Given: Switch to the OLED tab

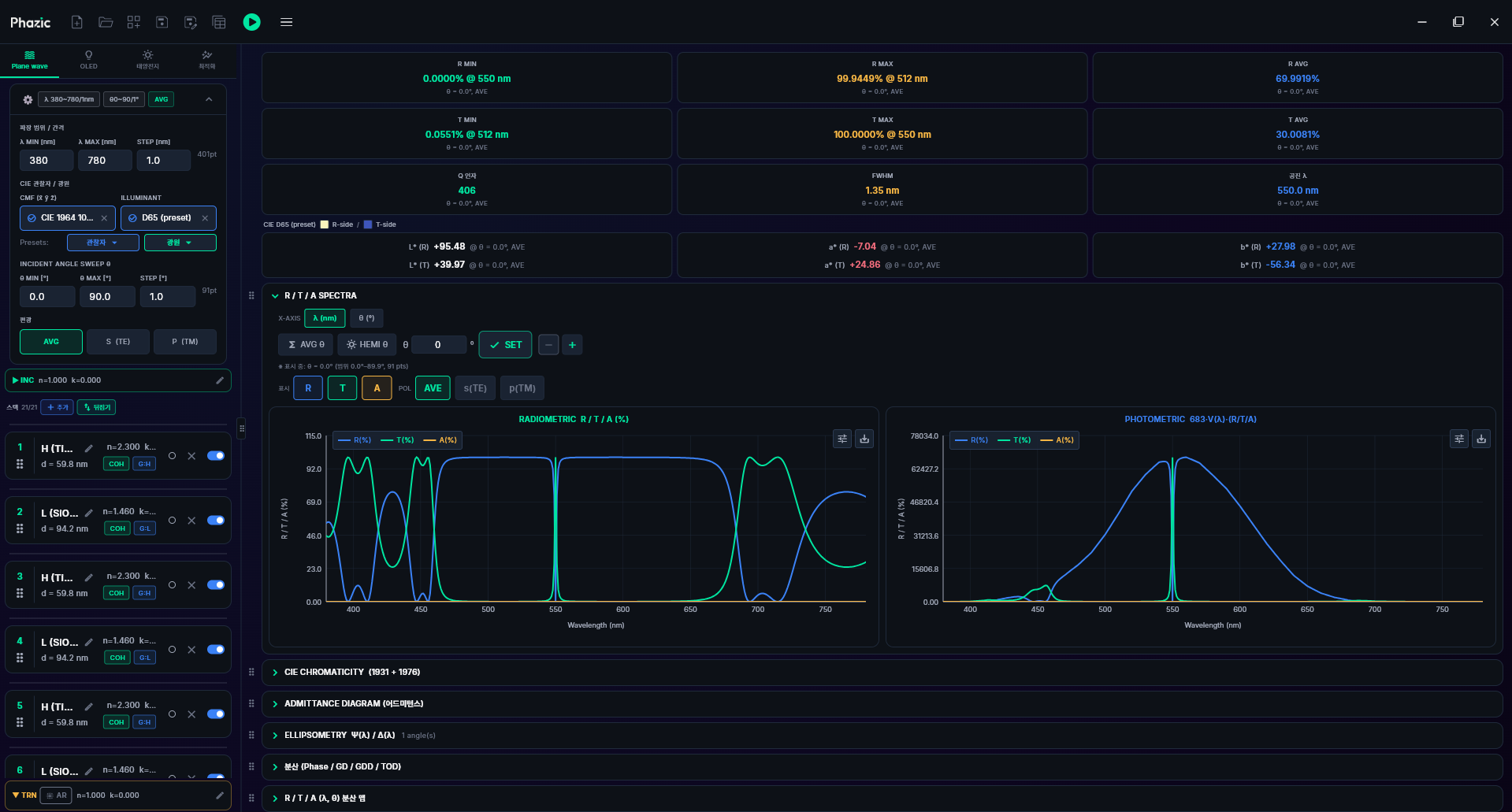Looking at the screenshot, I should [x=88, y=60].
